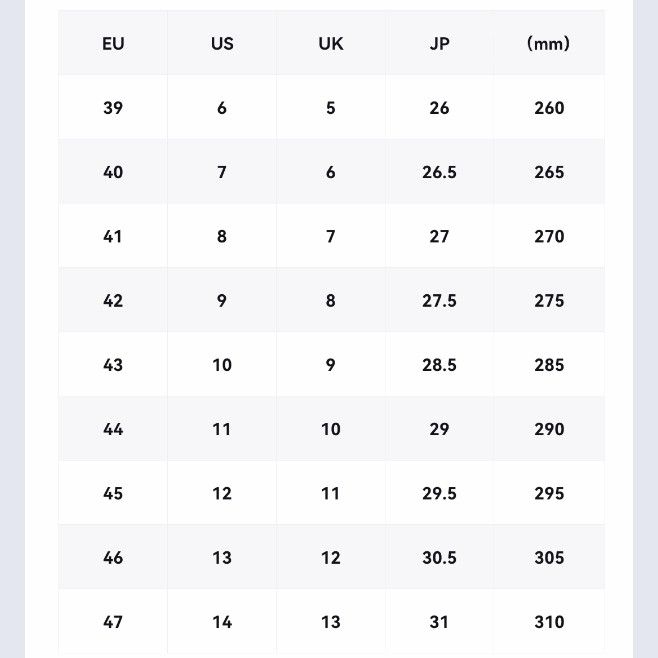The image size is (658, 658).
Task: Select the 275 millimeter cell
Action: tap(549, 300)
